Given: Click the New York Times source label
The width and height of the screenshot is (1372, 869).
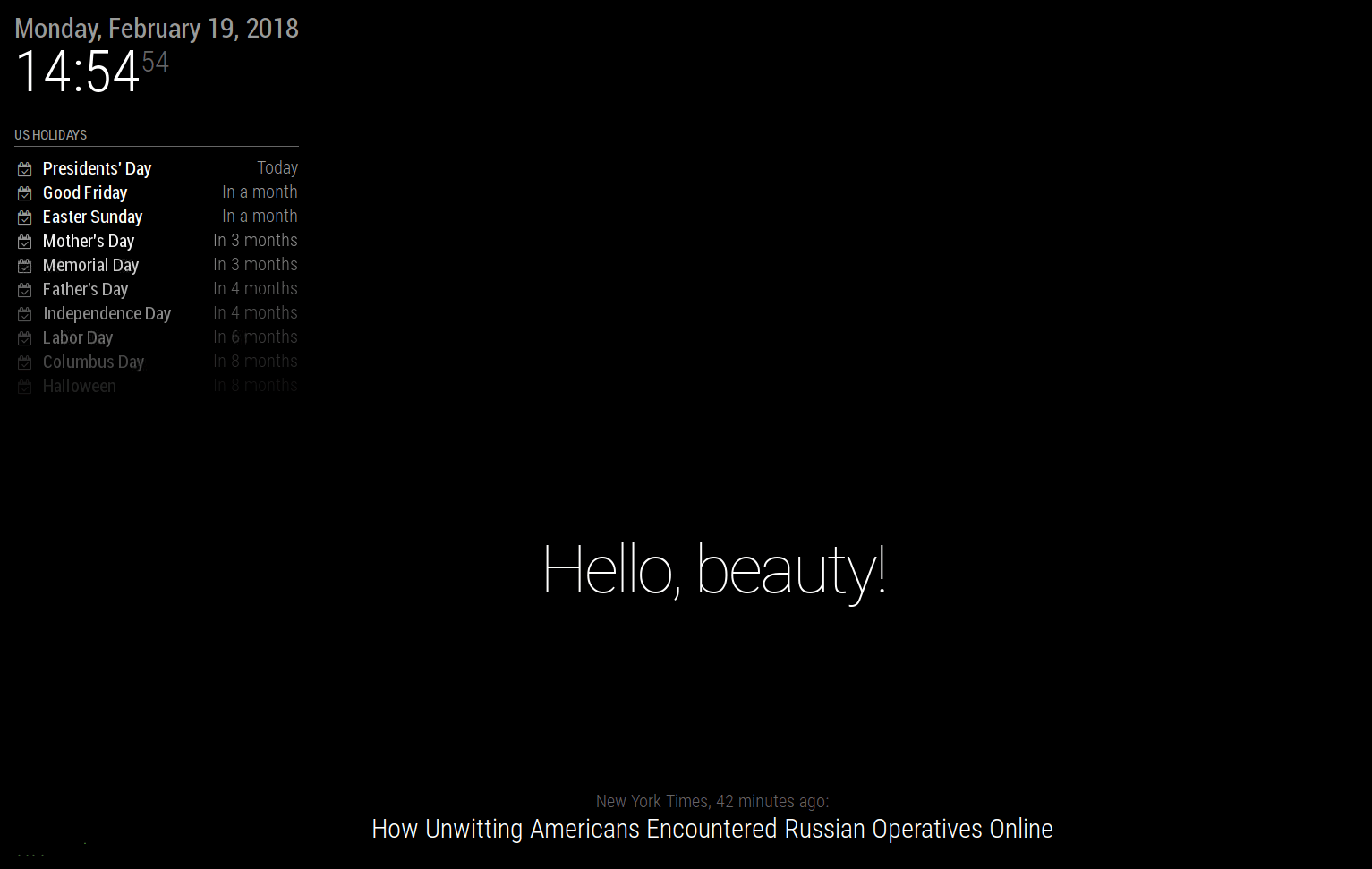Looking at the screenshot, I should [x=652, y=801].
